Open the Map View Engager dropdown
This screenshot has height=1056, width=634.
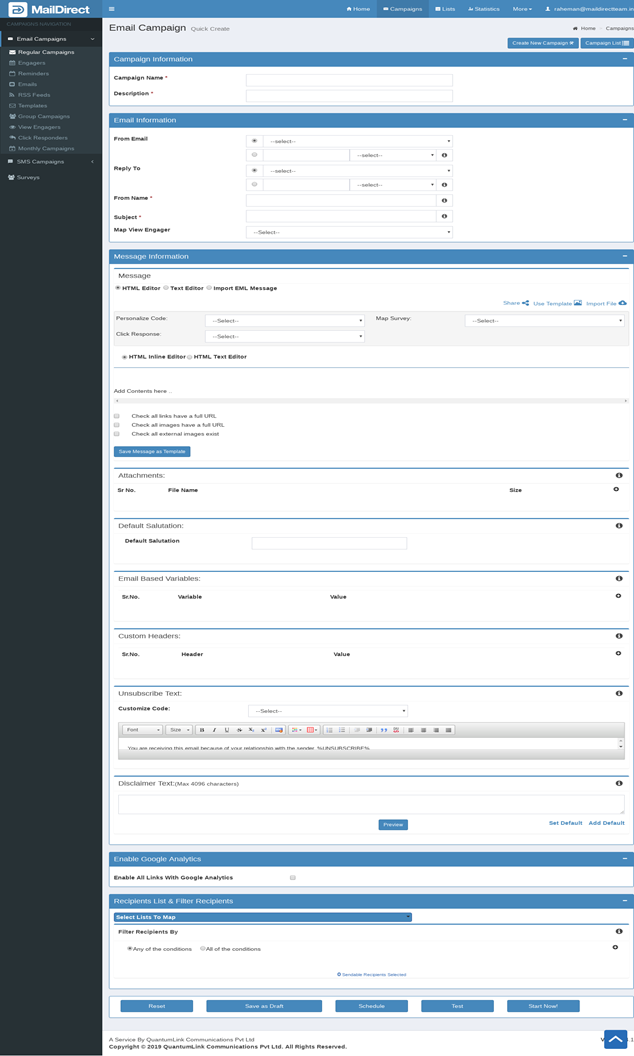click(349, 232)
